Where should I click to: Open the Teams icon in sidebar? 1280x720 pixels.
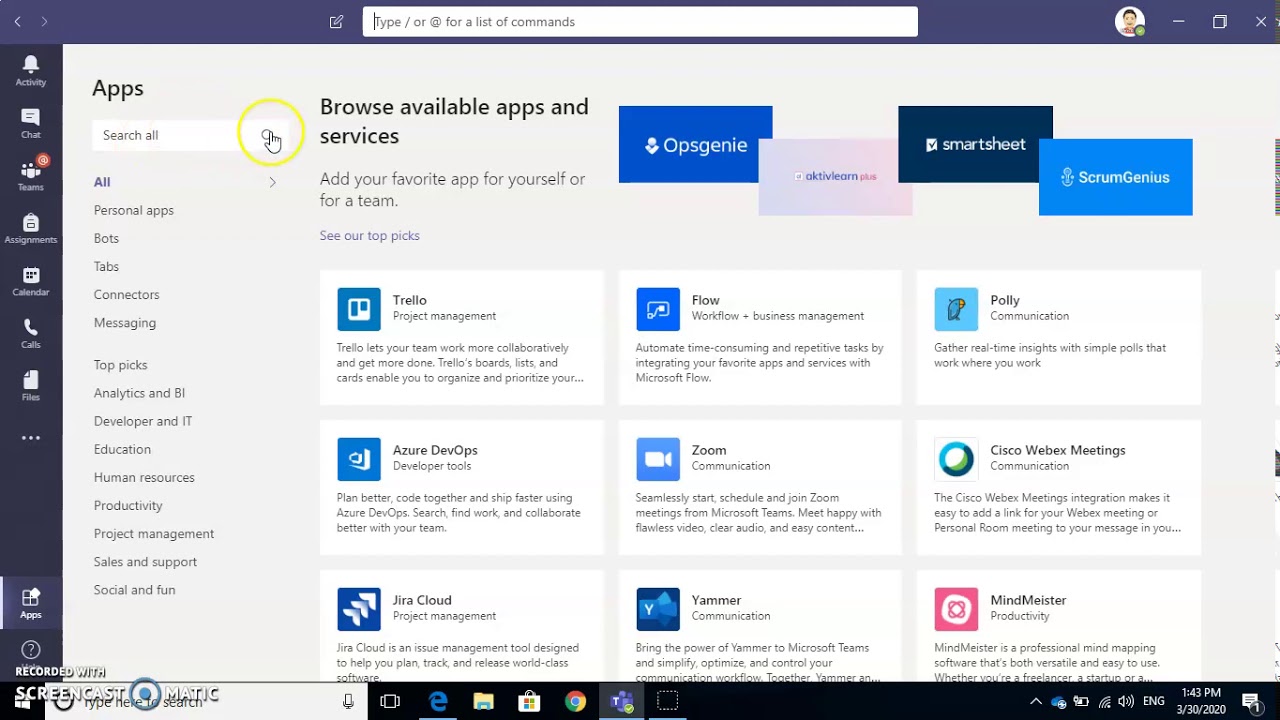coord(31,175)
